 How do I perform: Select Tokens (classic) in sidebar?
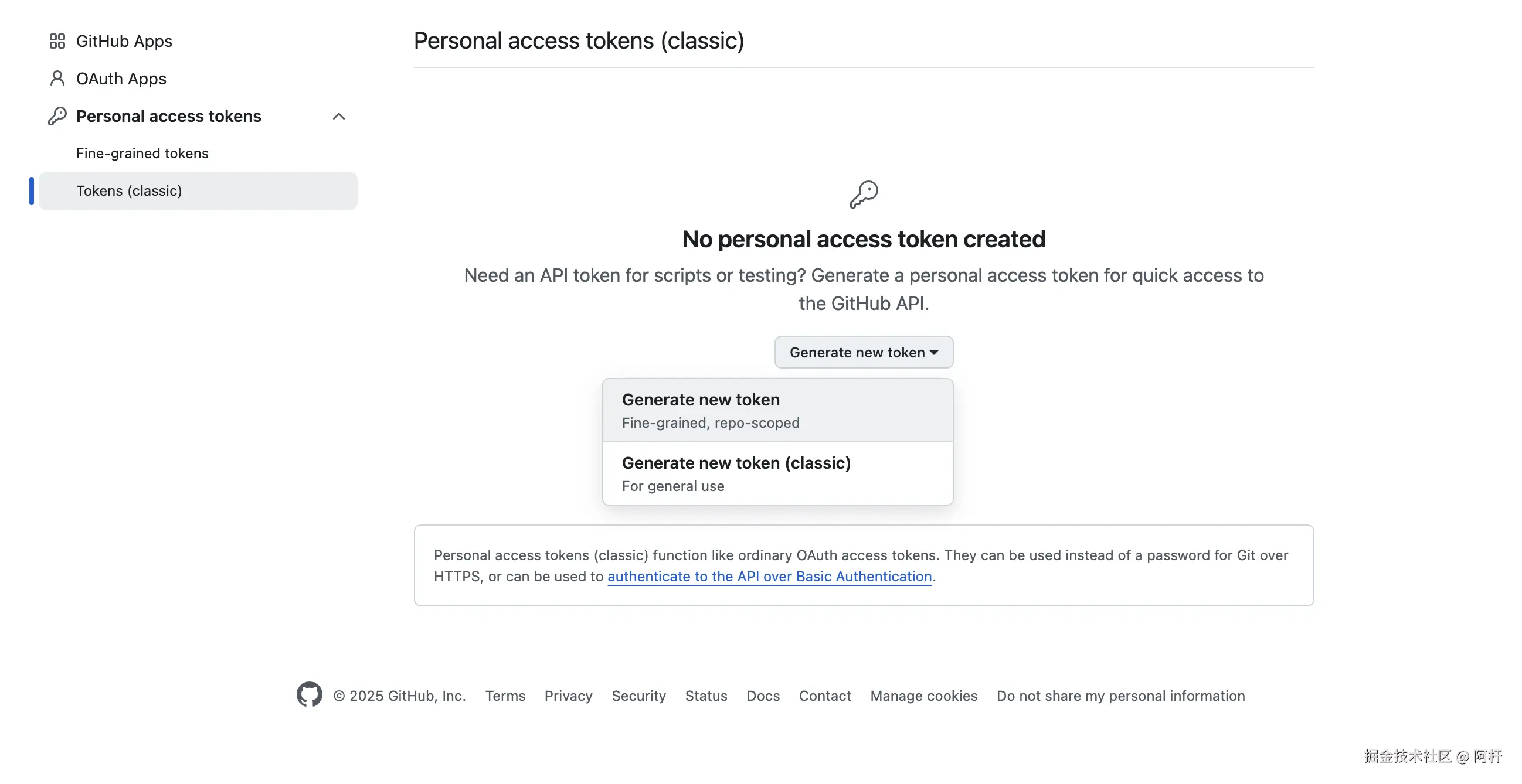pos(130,191)
